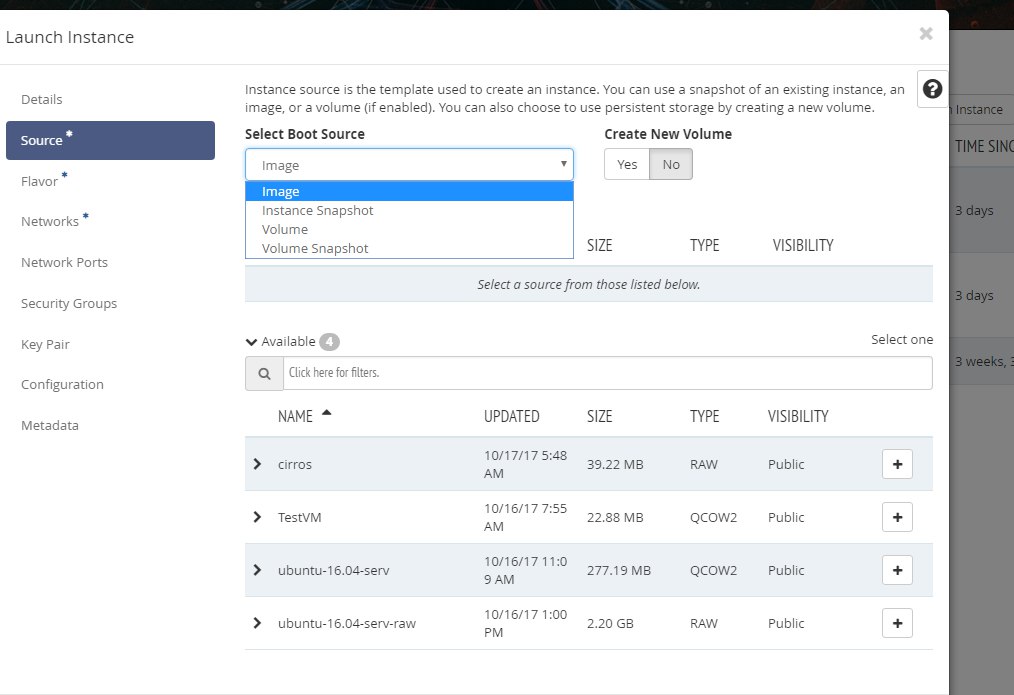The image size is (1014, 695).
Task: Click the help question mark icon
Action: click(932, 90)
